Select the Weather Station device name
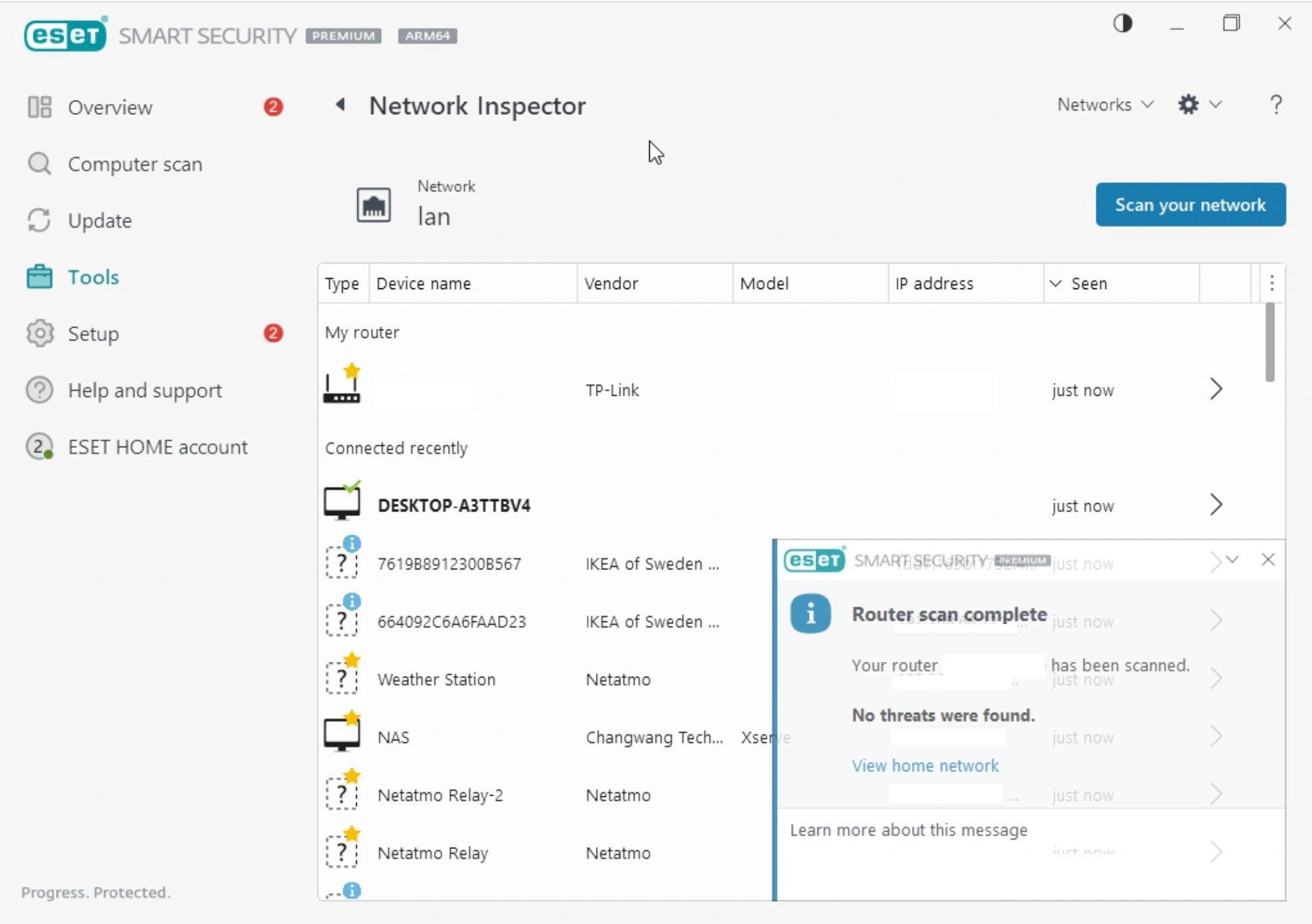Viewport: 1312px width, 924px height. coord(436,679)
